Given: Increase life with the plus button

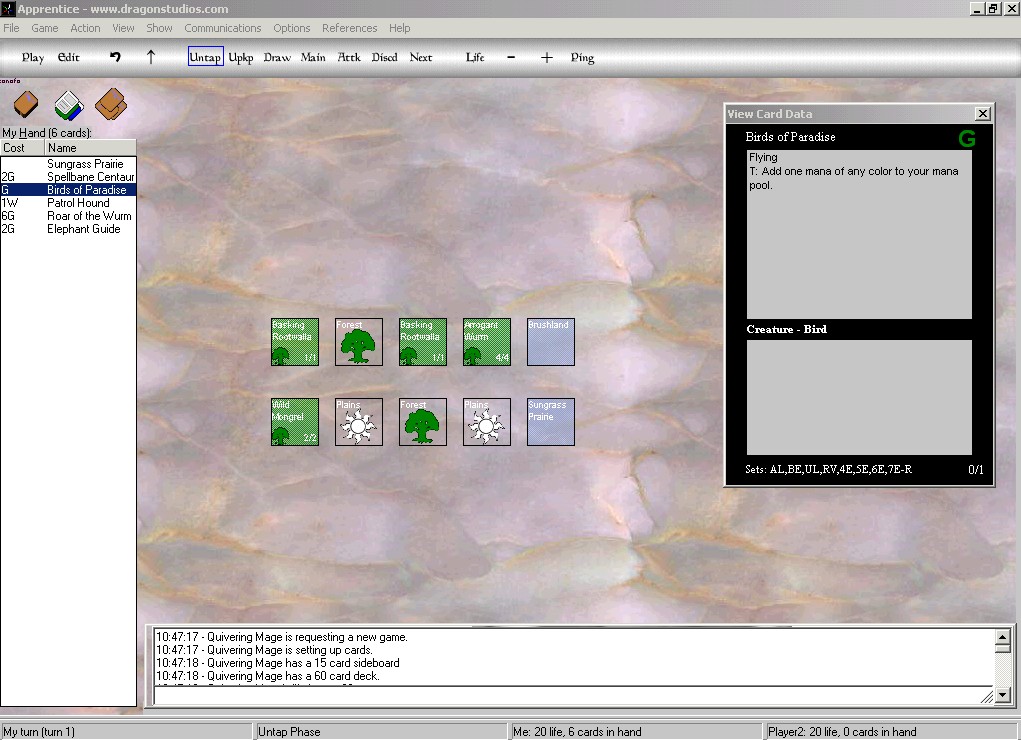Looking at the screenshot, I should (x=547, y=57).
